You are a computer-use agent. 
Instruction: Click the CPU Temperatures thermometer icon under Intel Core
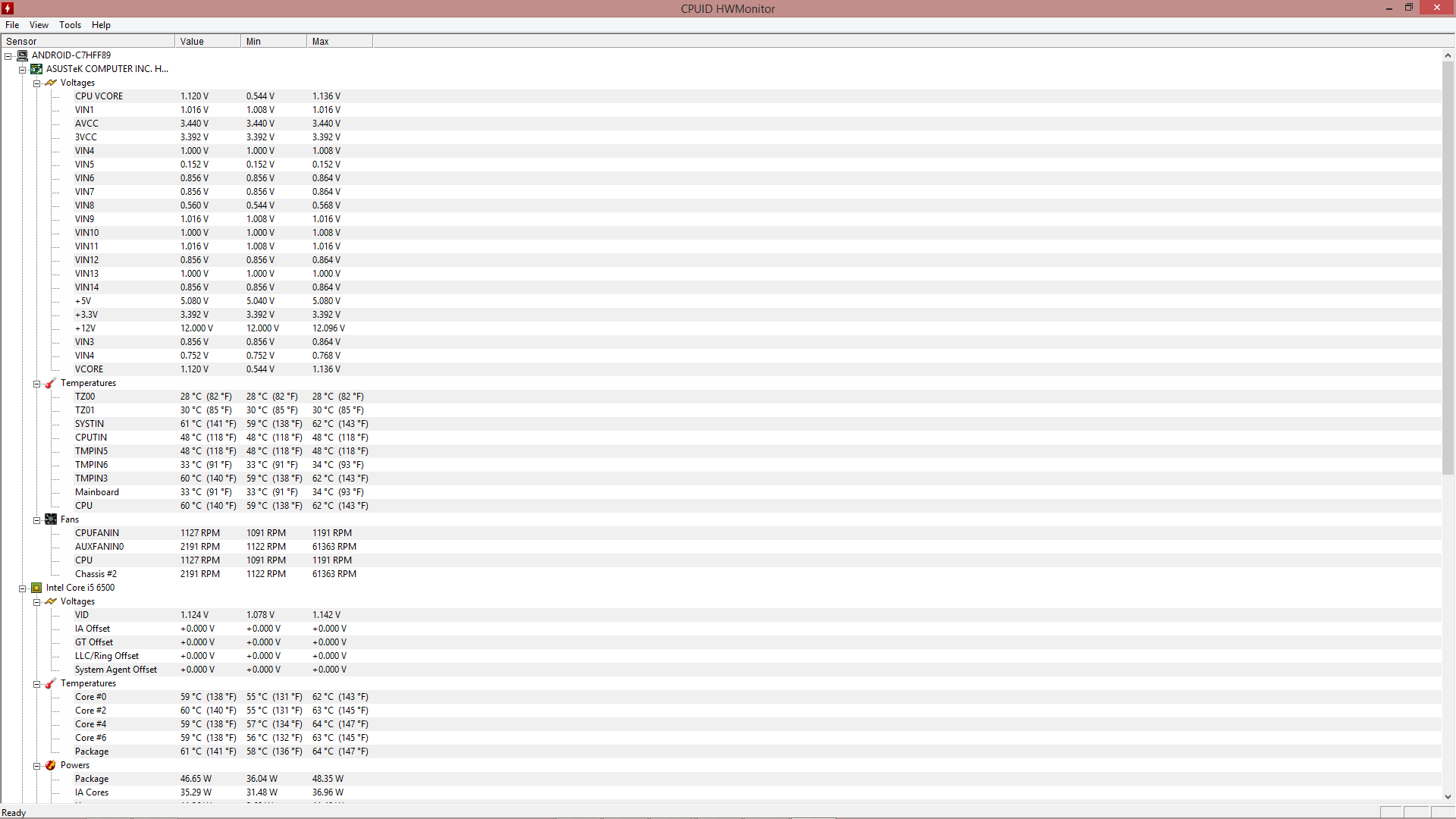pyautogui.click(x=51, y=683)
